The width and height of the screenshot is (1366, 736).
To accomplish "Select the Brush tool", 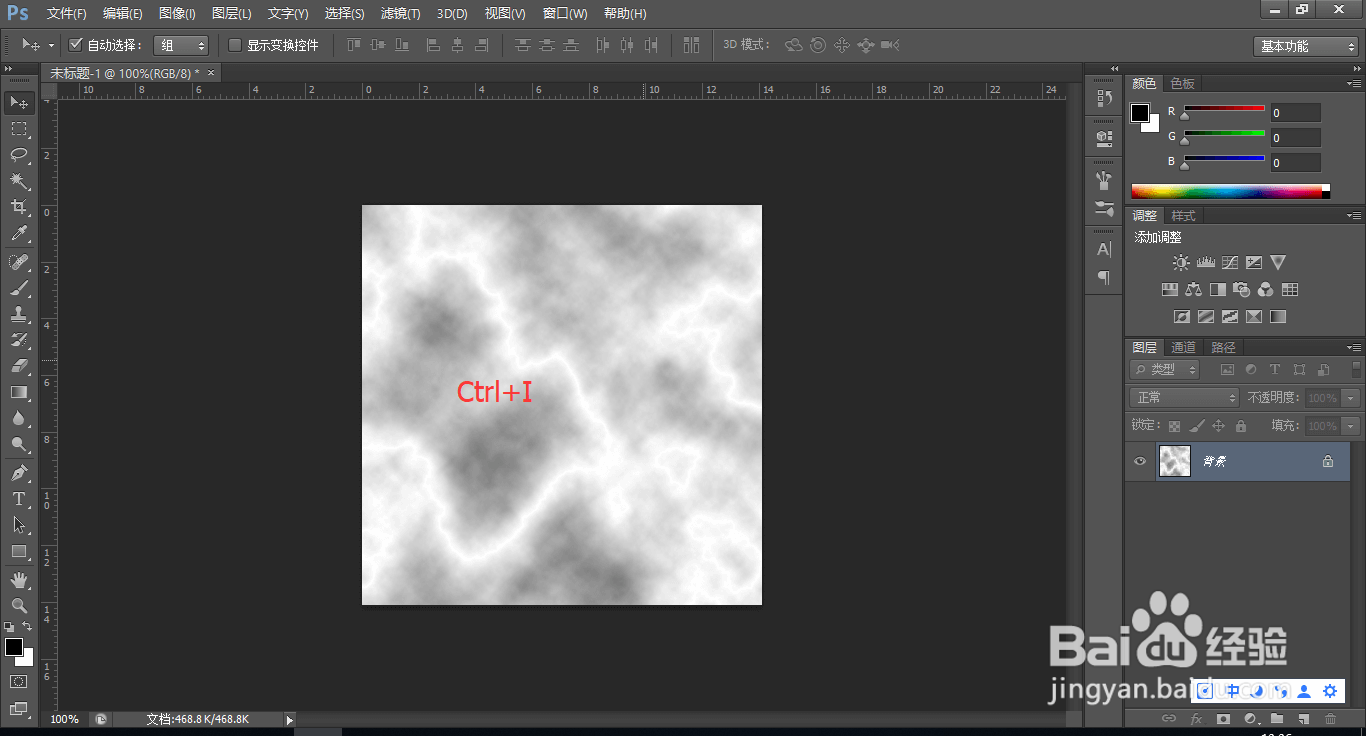I will (19, 288).
